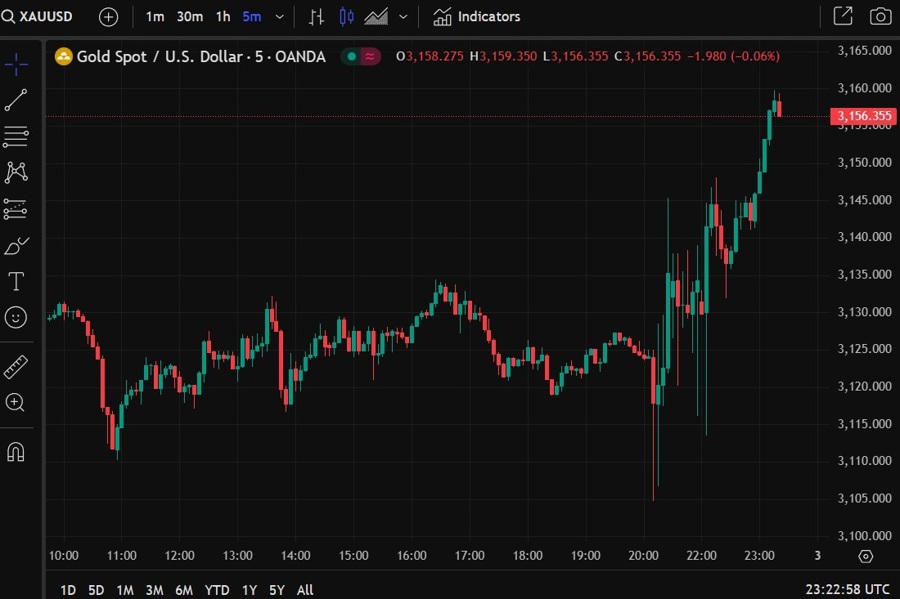Click the add symbol plus icon
The height and width of the screenshot is (599, 900).
[x=108, y=17]
